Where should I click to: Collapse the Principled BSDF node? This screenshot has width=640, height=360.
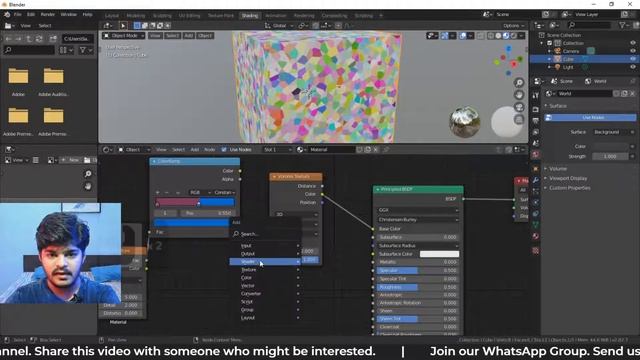(x=378, y=189)
